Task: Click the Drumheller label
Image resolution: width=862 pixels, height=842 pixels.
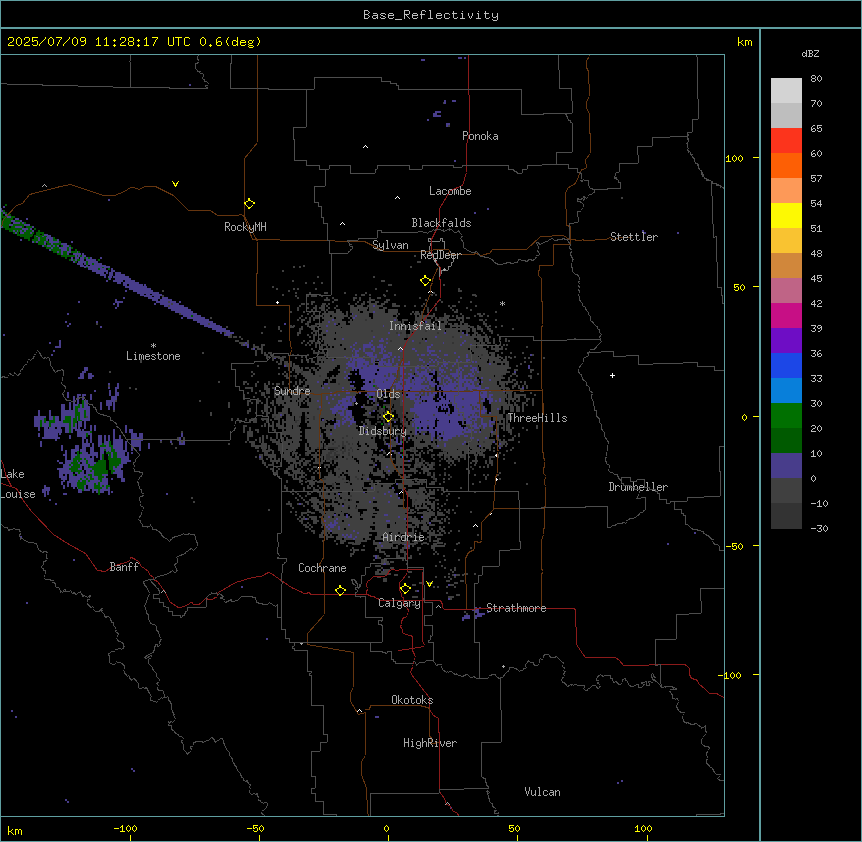Action: (638, 487)
